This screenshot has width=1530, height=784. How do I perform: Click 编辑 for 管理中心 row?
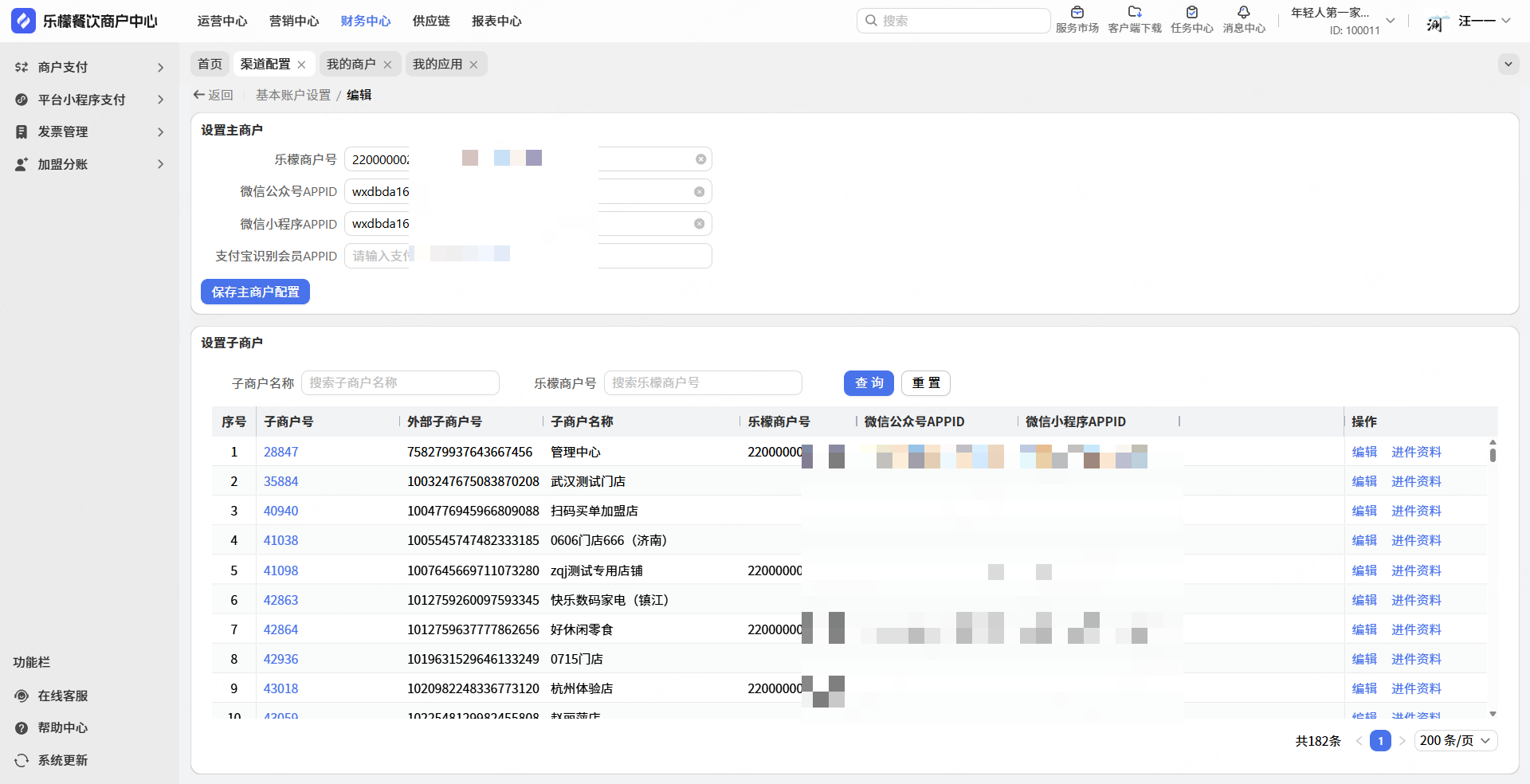tap(1364, 452)
